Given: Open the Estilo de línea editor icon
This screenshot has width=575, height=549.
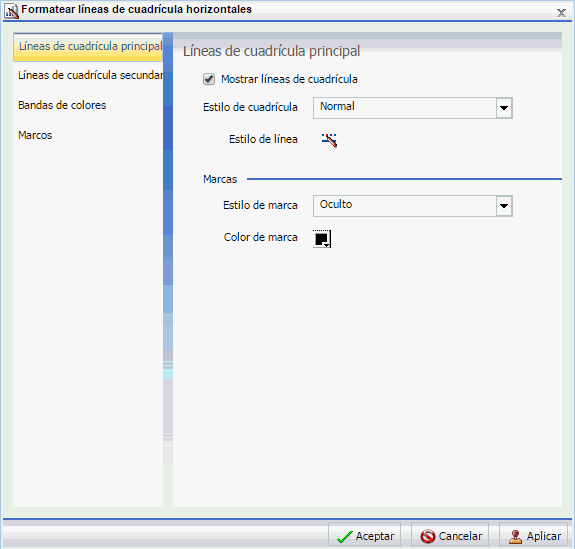Looking at the screenshot, I should [329, 140].
